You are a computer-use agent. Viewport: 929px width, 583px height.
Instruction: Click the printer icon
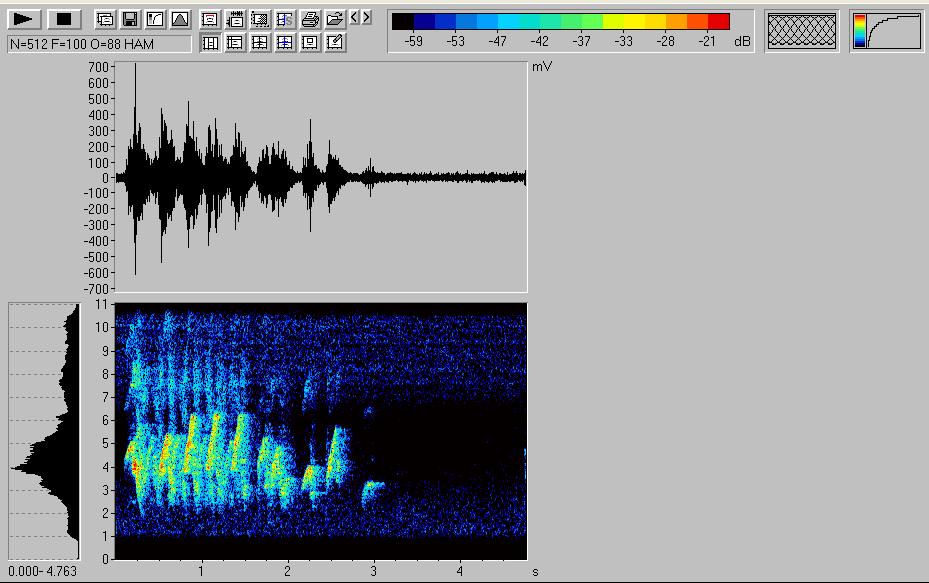(310, 19)
